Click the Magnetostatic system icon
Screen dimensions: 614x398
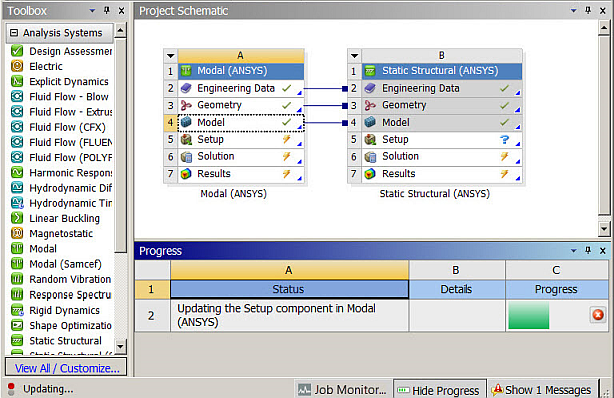point(17,233)
